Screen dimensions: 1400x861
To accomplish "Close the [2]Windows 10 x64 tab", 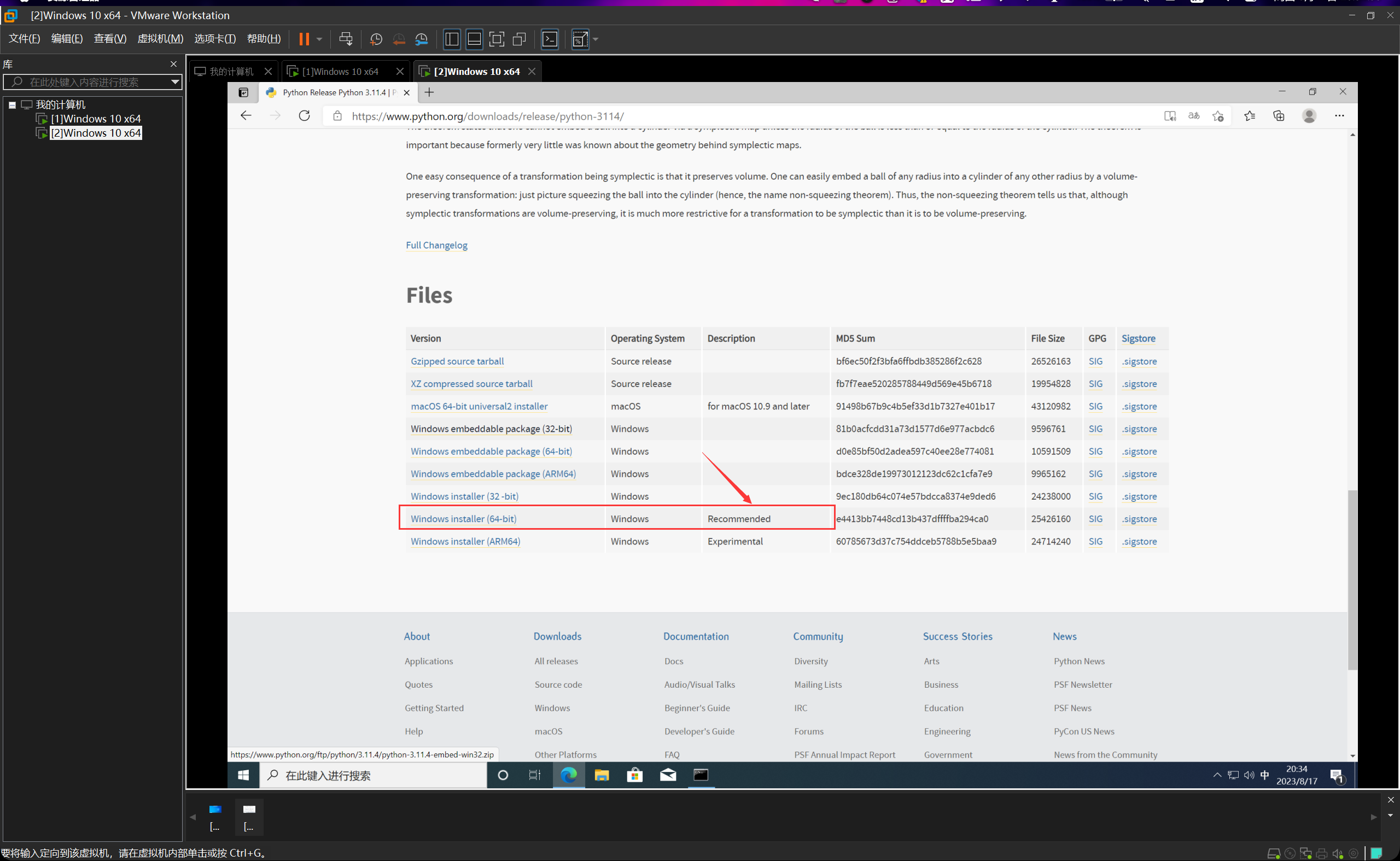I will (532, 71).
